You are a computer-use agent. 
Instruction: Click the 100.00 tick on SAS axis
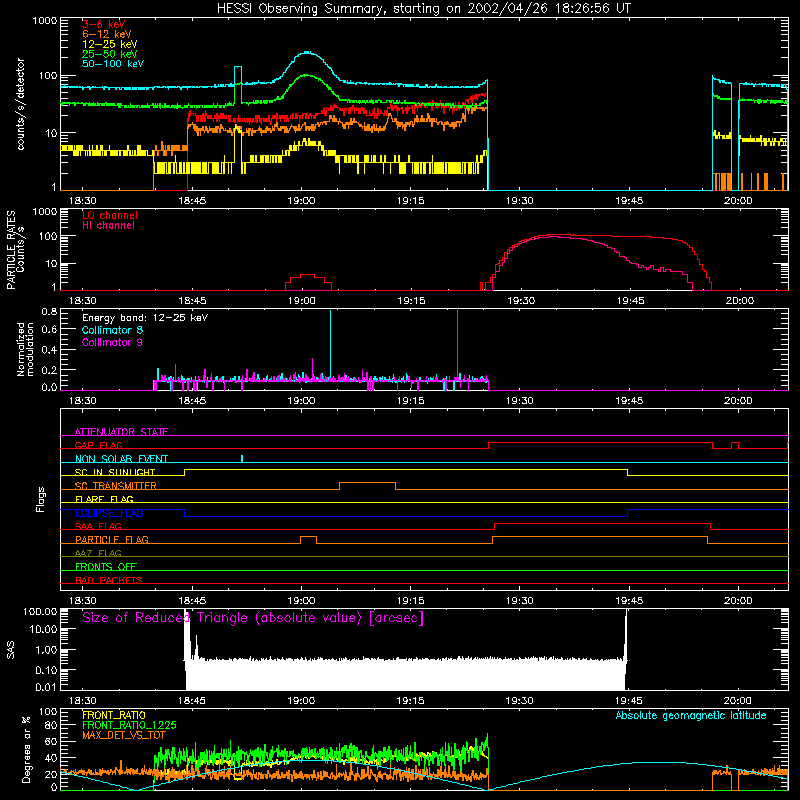(x=40, y=611)
